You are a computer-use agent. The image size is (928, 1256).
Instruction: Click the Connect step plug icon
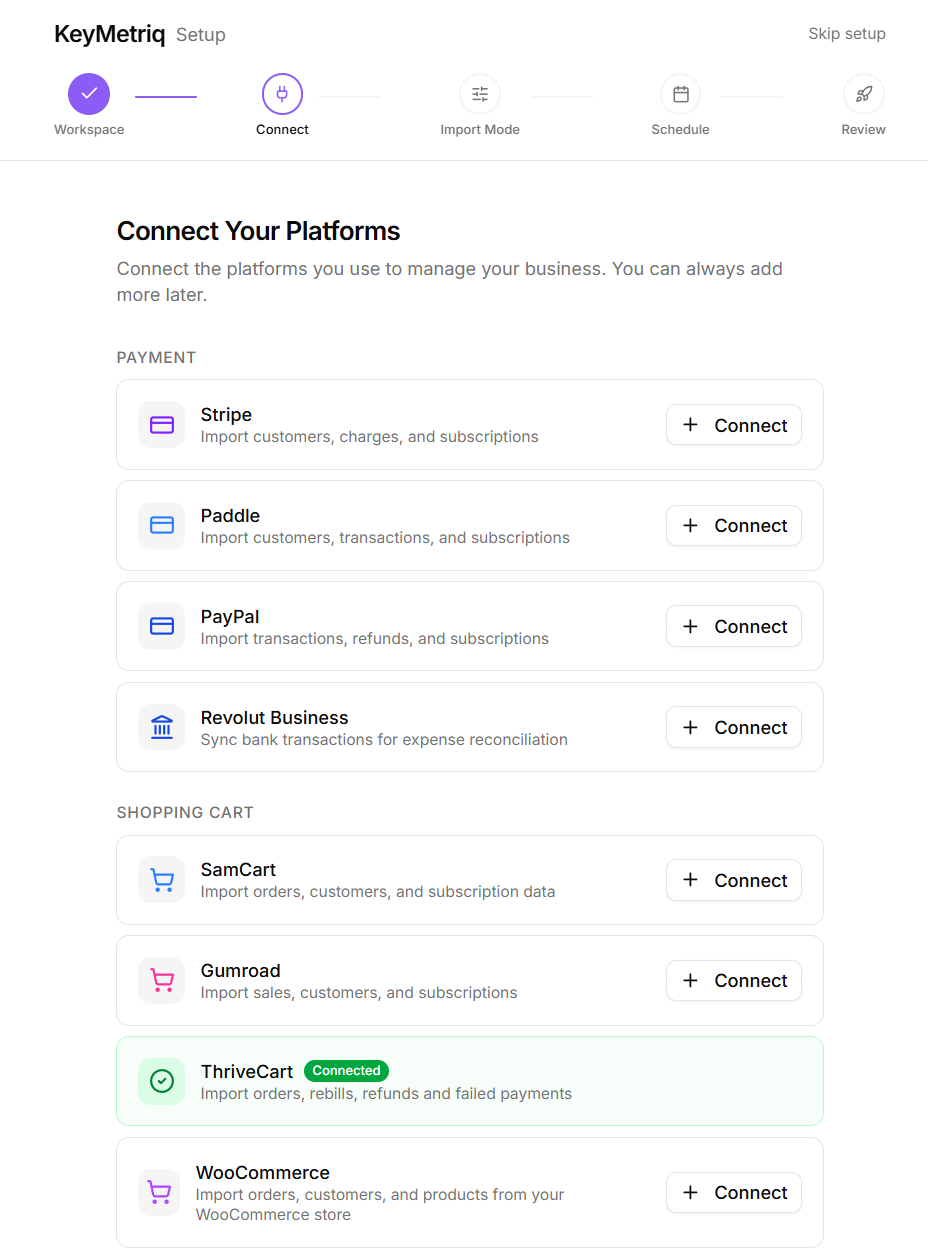click(282, 94)
